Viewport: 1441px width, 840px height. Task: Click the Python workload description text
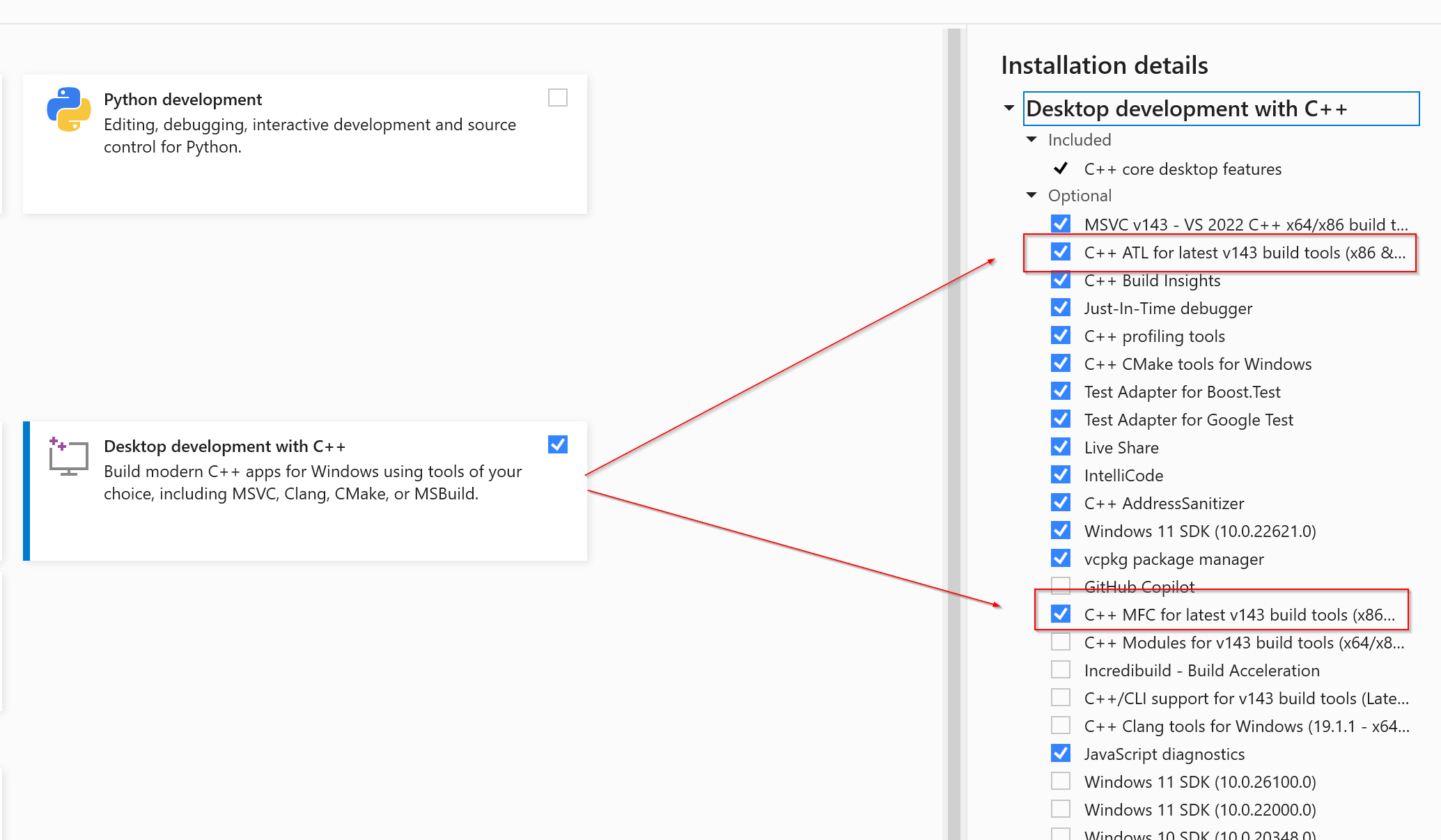point(310,136)
